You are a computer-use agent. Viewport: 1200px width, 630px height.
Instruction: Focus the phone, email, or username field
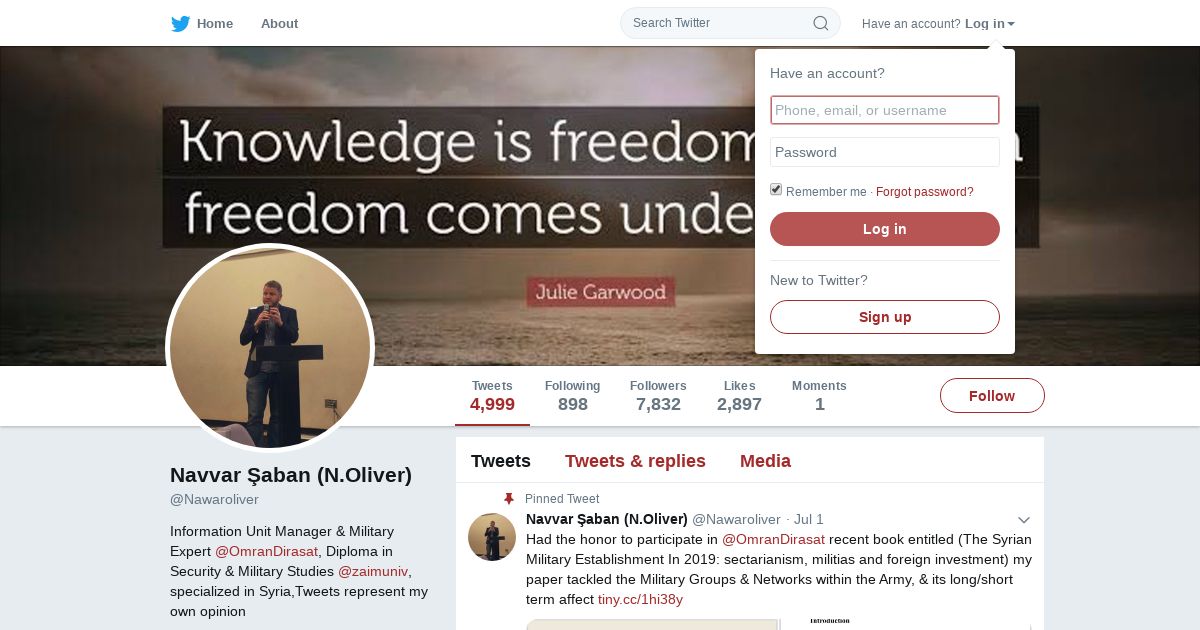(x=885, y=110)
